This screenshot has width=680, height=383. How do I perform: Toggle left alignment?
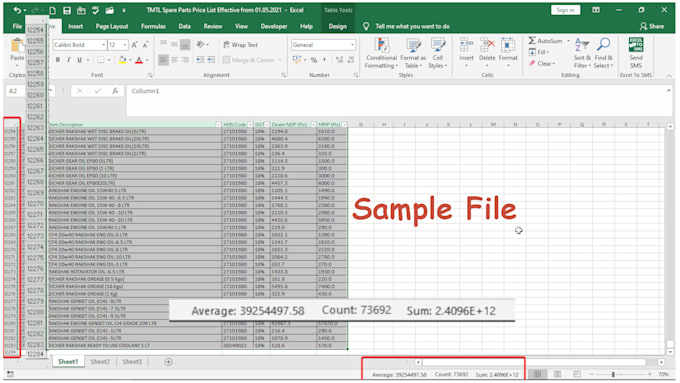163,60
